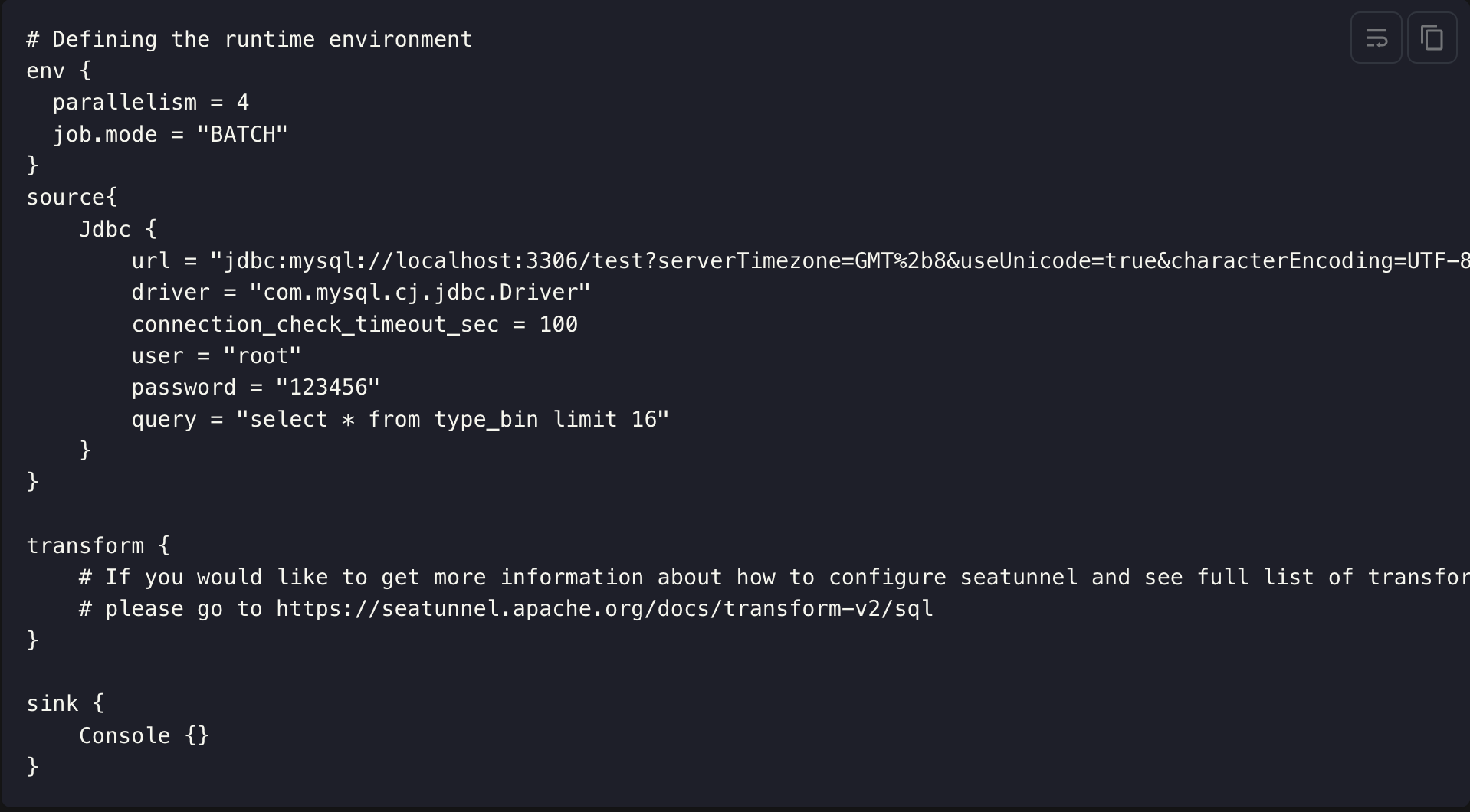
Task: Click the 'source{' block opening line
Action: [x=72, y=198]
